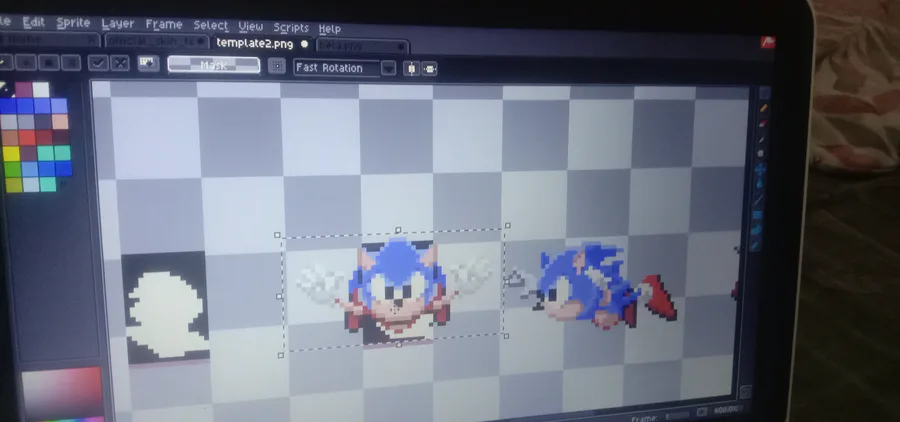Viewport: 900px width, 422px height.
Task: Click the top-right selection transform handle
Action: [x=507, y=226]
